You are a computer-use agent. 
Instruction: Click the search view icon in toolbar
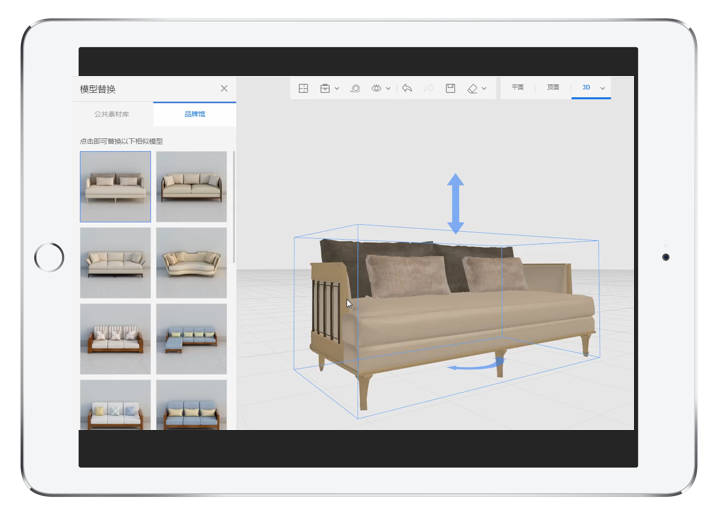click(355, 88)
